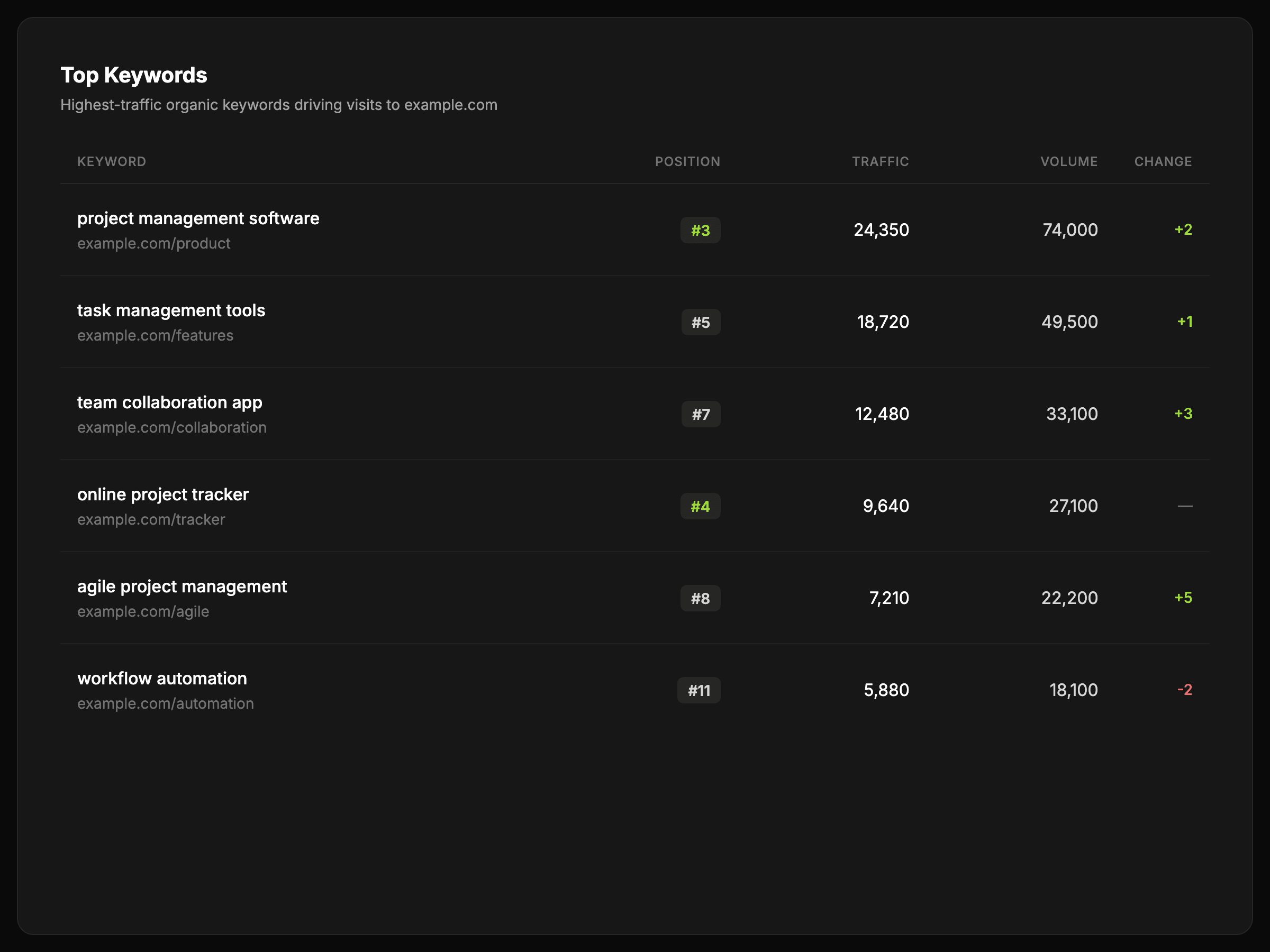Click the #11 position badge

pos(698,691)
